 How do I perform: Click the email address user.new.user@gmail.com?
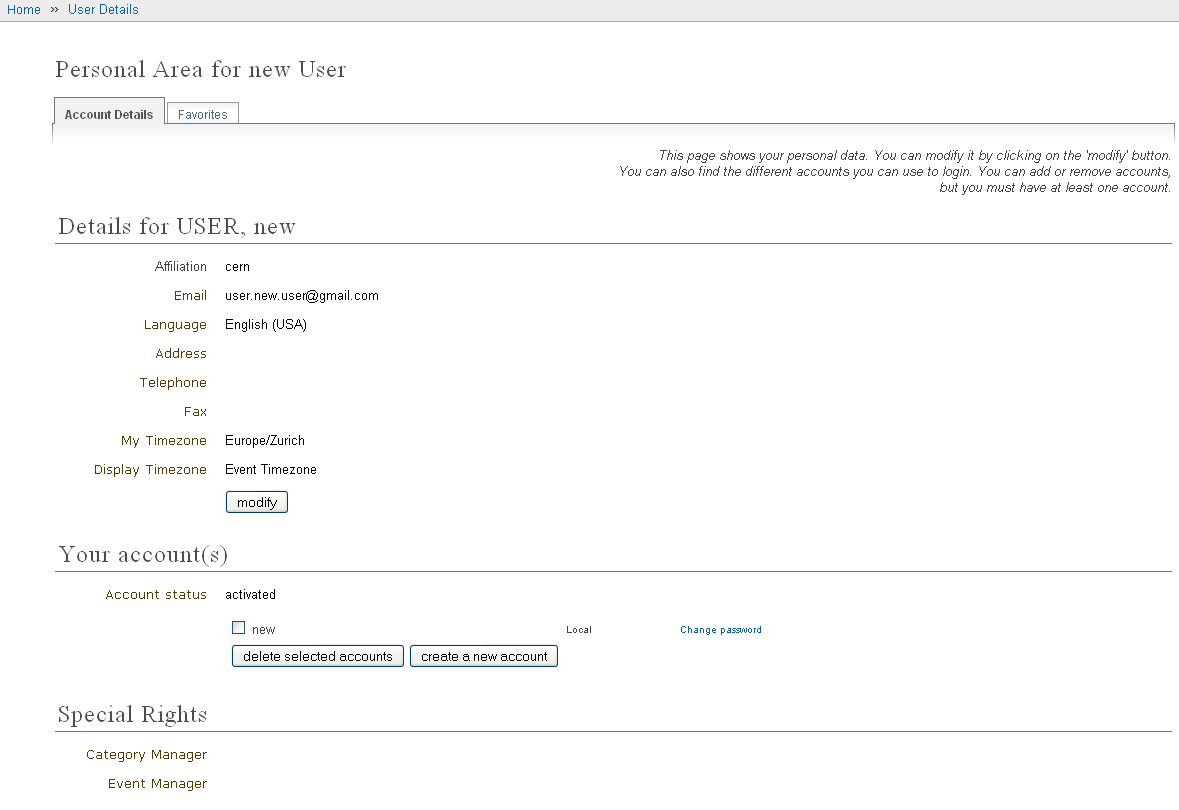point(301,296)
